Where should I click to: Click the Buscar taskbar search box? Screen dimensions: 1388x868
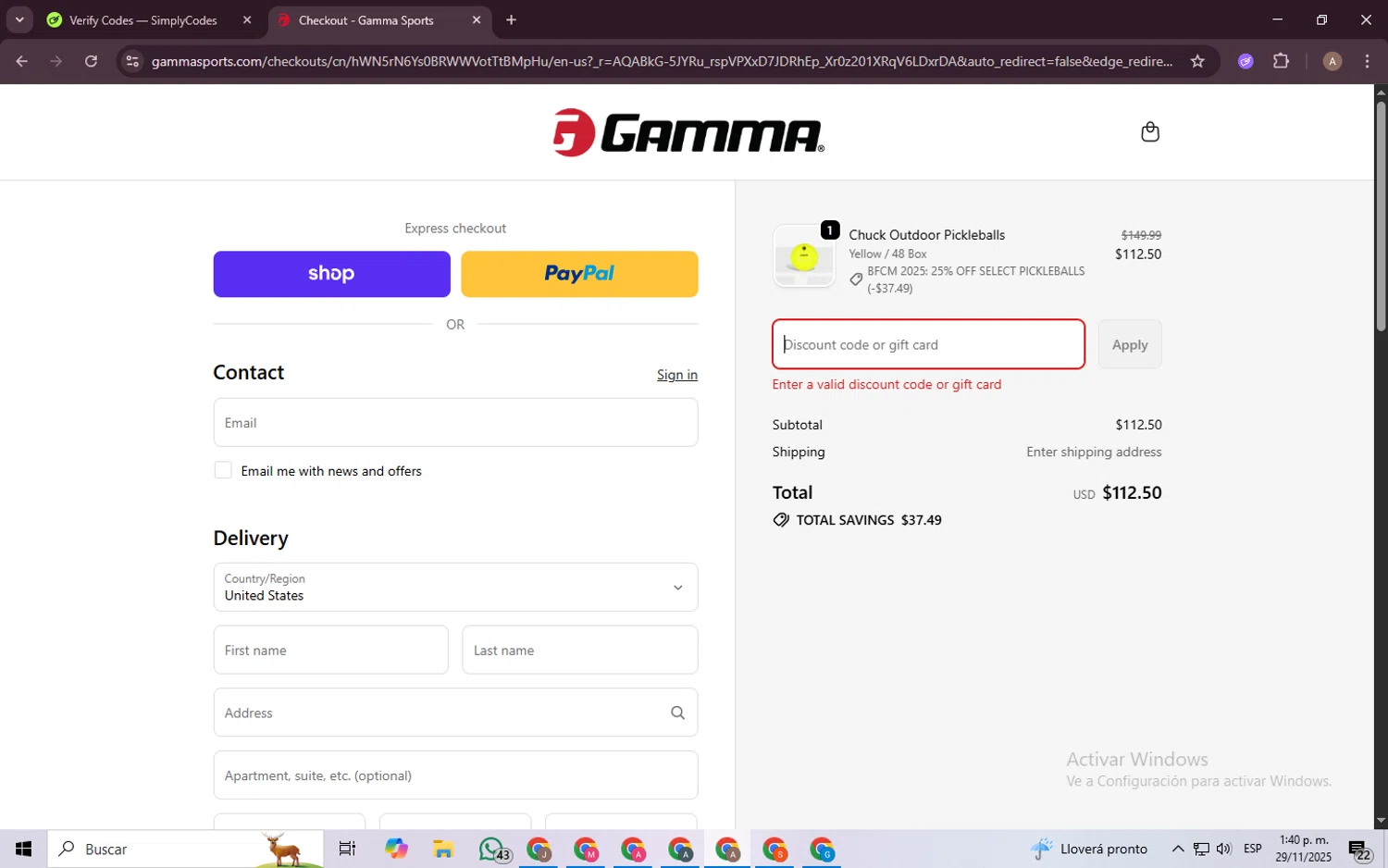coord(185,849)
